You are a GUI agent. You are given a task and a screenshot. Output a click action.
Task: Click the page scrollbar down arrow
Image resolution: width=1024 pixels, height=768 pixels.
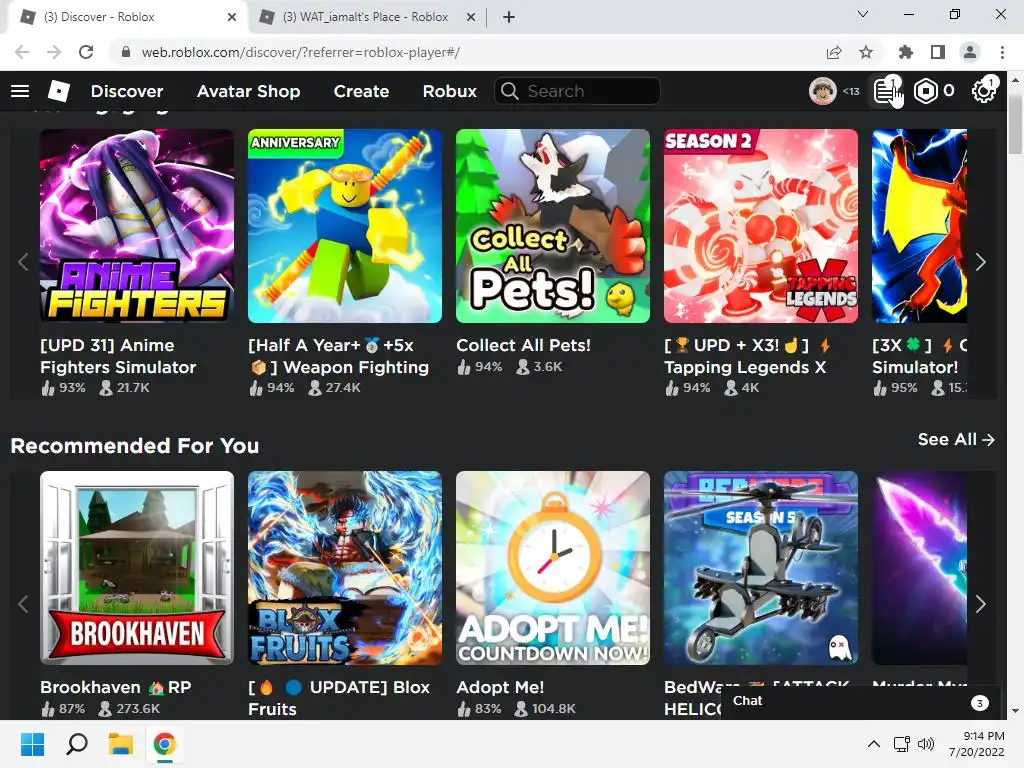point(1015,711)
